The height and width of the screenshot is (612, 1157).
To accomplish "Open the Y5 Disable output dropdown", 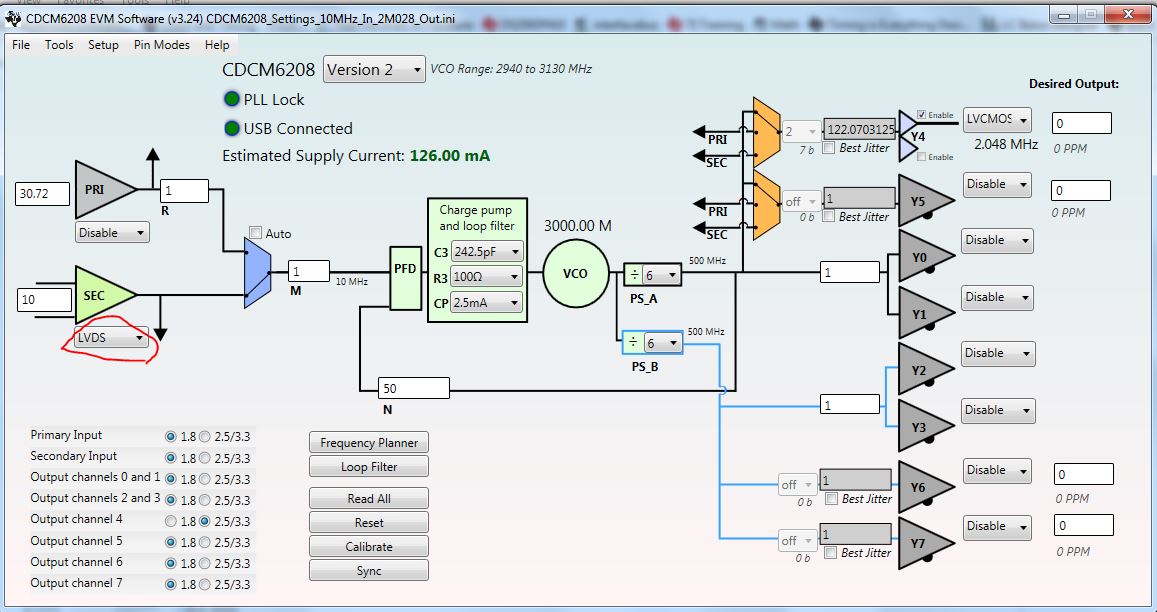I will point(998,184).
